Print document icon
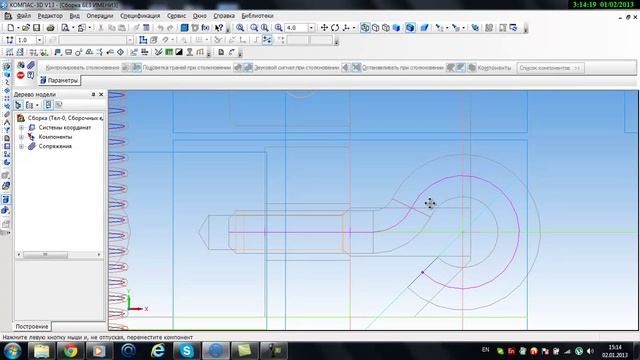 click(x=50, y=28)
